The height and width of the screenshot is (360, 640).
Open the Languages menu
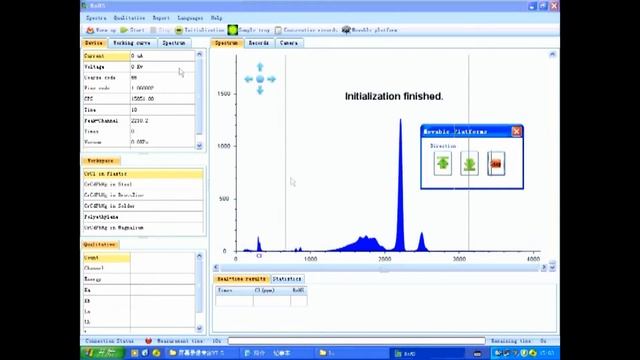click(x=190, y=18)
